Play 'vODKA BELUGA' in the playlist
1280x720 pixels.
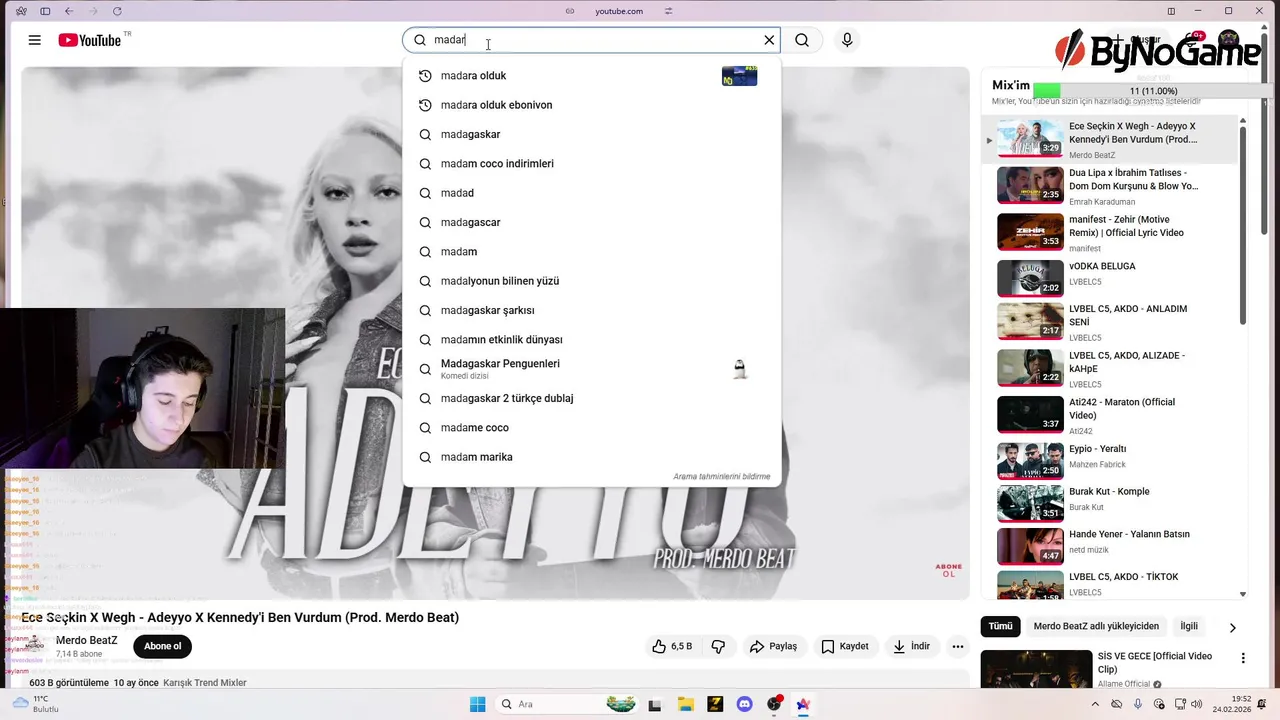(x=1108, y=279)
